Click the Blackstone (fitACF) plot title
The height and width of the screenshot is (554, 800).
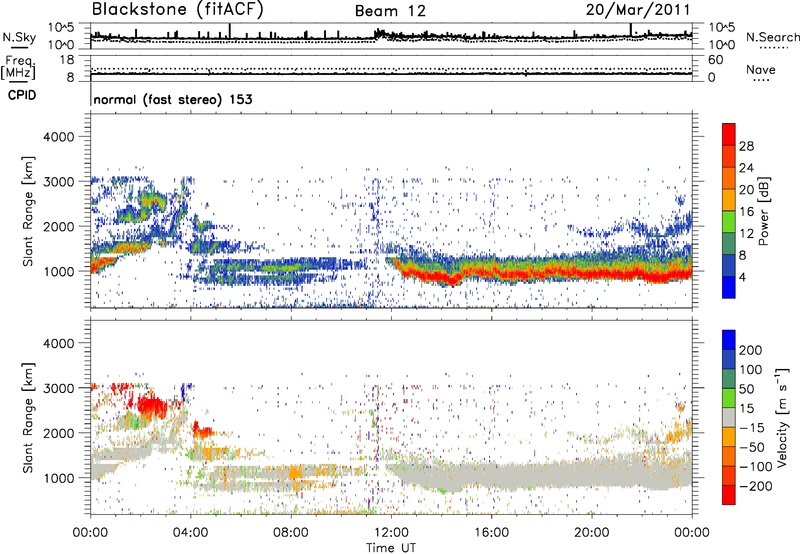tap(177, 10)
